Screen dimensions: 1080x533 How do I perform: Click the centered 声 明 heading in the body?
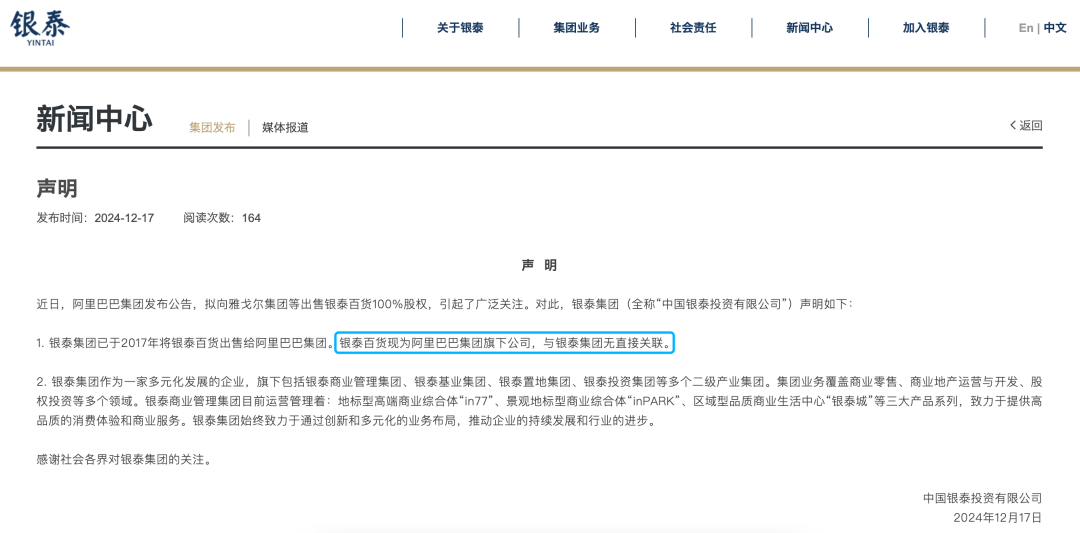(539, 265)
